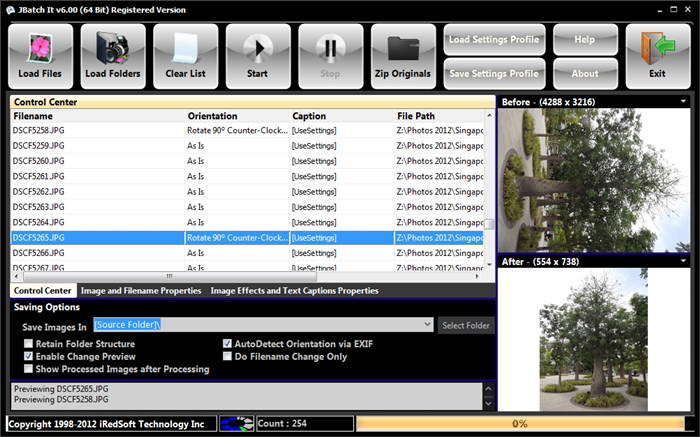700x437 pixels.
Task: Switch to Image and Filename Properties tab
Action: click(x=141, y=291)
